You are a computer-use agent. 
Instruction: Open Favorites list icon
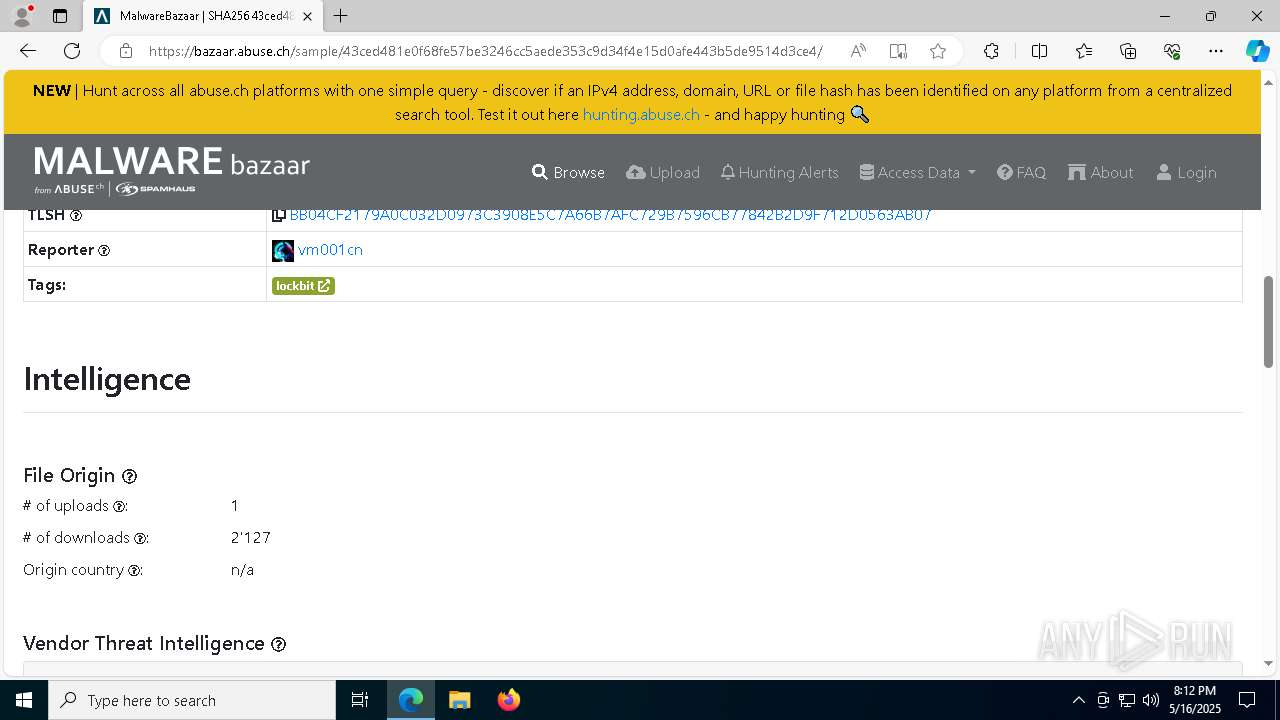1084,51
